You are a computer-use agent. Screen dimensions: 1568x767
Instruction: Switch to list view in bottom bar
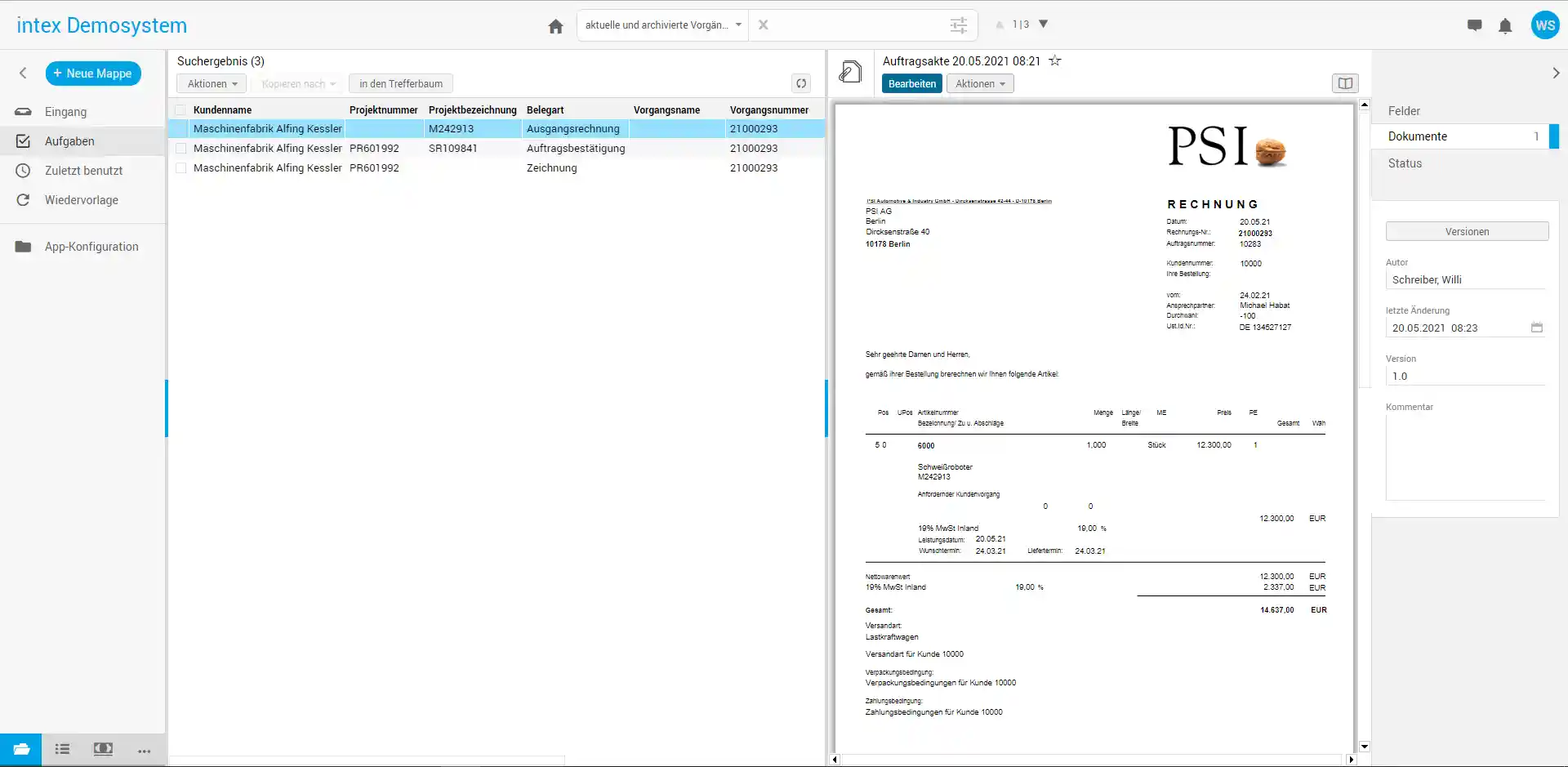62,749
